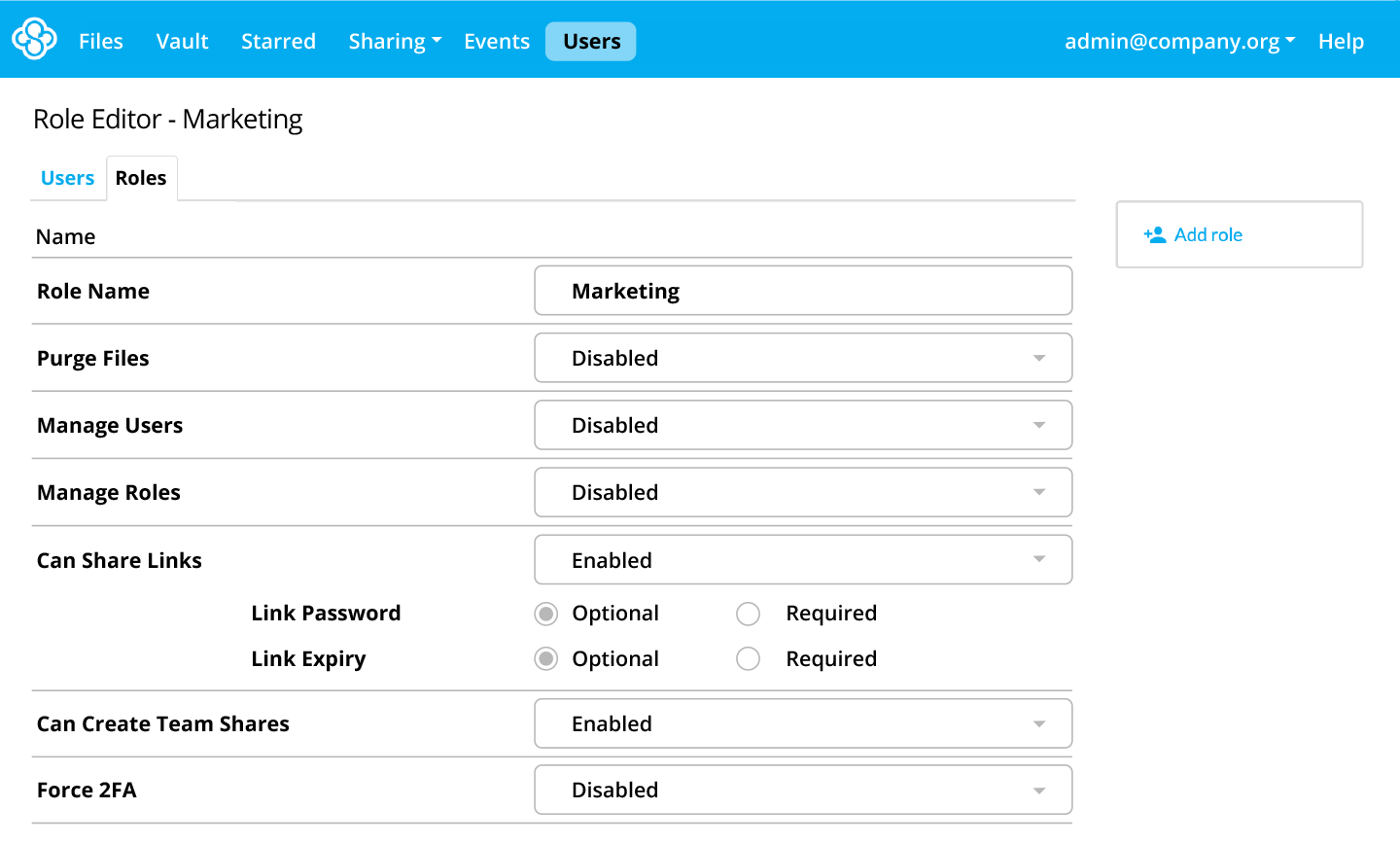Click the 'Role Editor - Marketing' heading
The image size is (1400, 845).
point(168,119)
